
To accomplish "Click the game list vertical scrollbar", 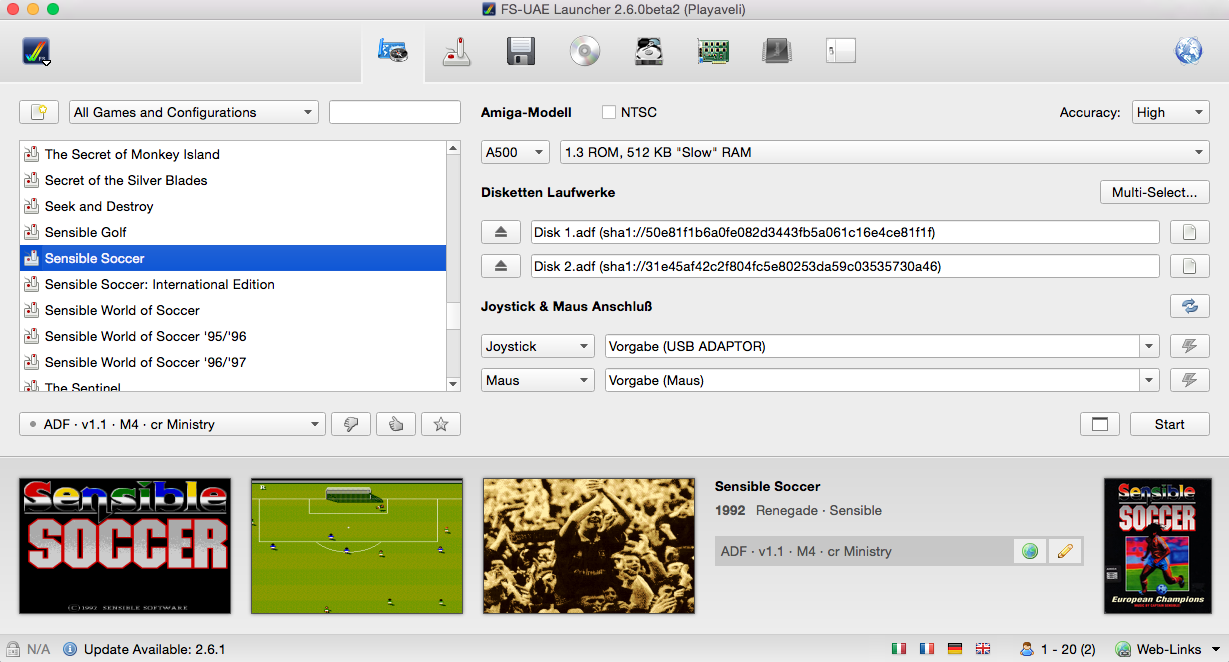I will click(454, 266).
